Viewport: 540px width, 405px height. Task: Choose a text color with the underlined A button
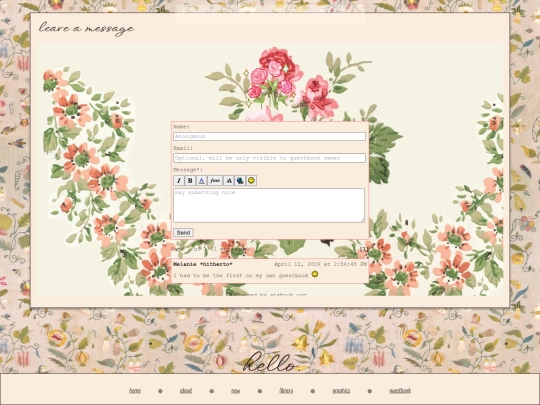pyautogui.click(x=201, y=180)
